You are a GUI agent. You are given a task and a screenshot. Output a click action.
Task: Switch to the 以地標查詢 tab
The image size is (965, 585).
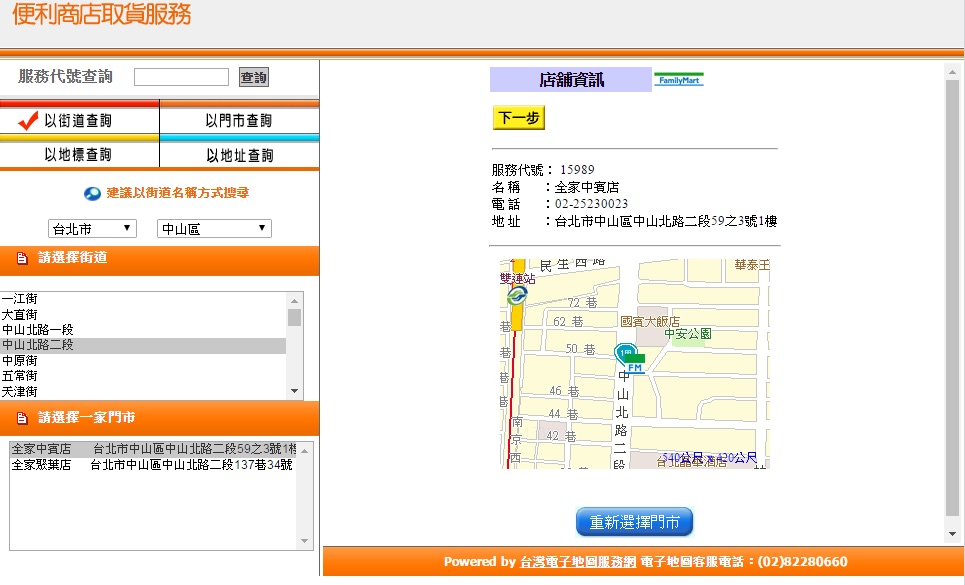point(79,155)
